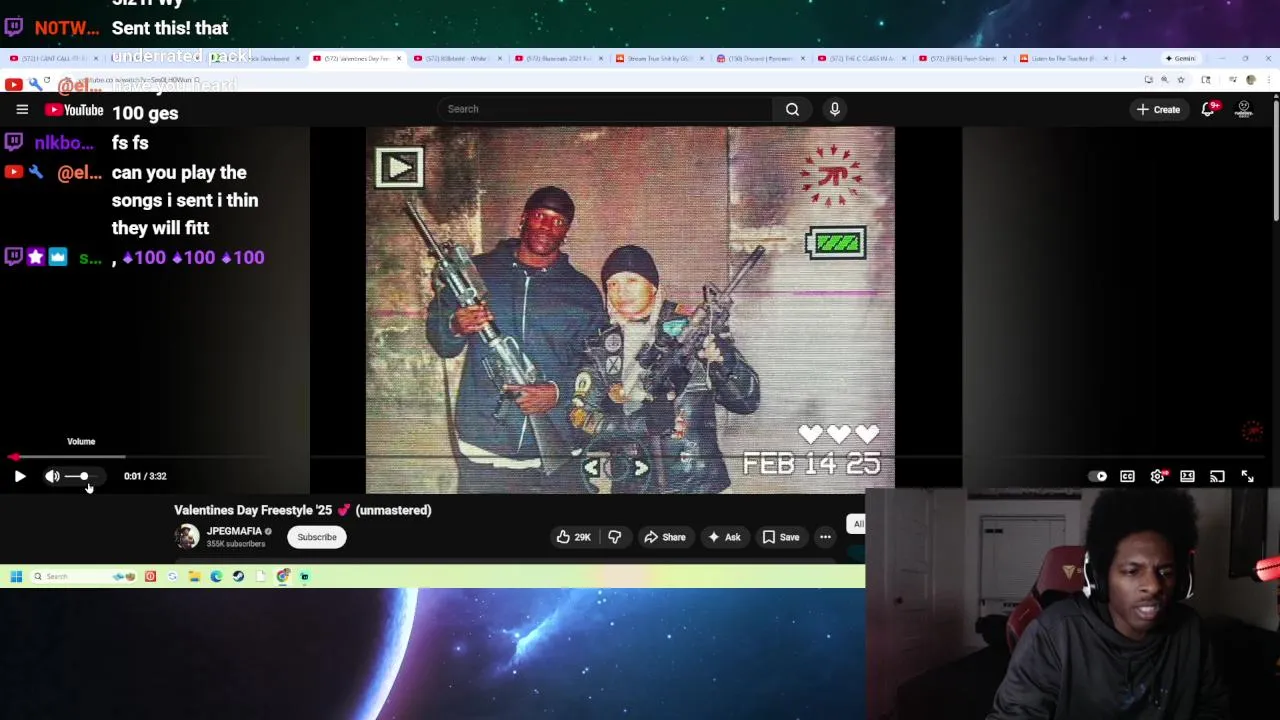This screenshot has height=720, width=1280.
Task: Open Steam from the taskbar
Action: pyautogui.click(x=238, y=577)
